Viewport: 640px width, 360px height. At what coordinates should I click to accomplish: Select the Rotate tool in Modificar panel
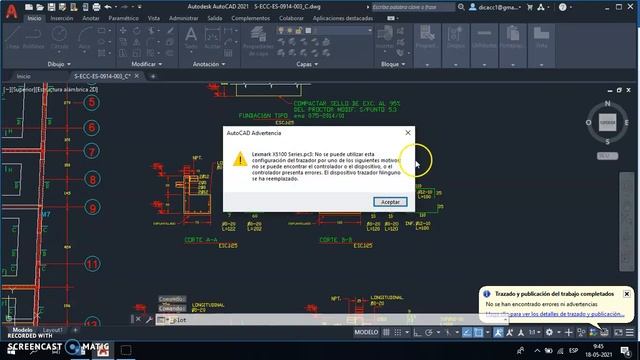tap(137, 31)
